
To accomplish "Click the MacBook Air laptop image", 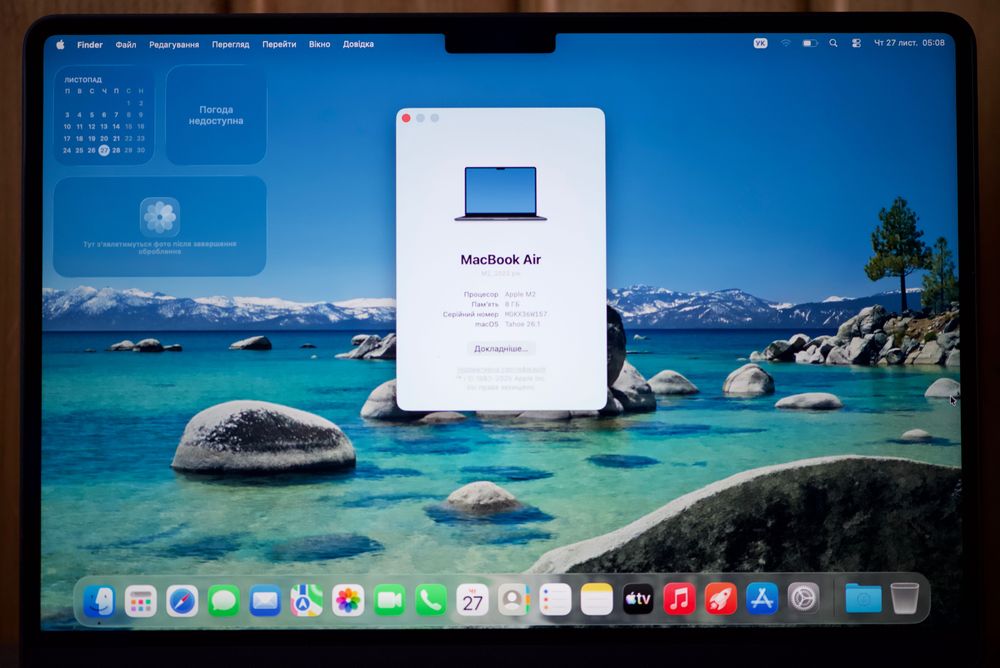I will pos(501,193).
